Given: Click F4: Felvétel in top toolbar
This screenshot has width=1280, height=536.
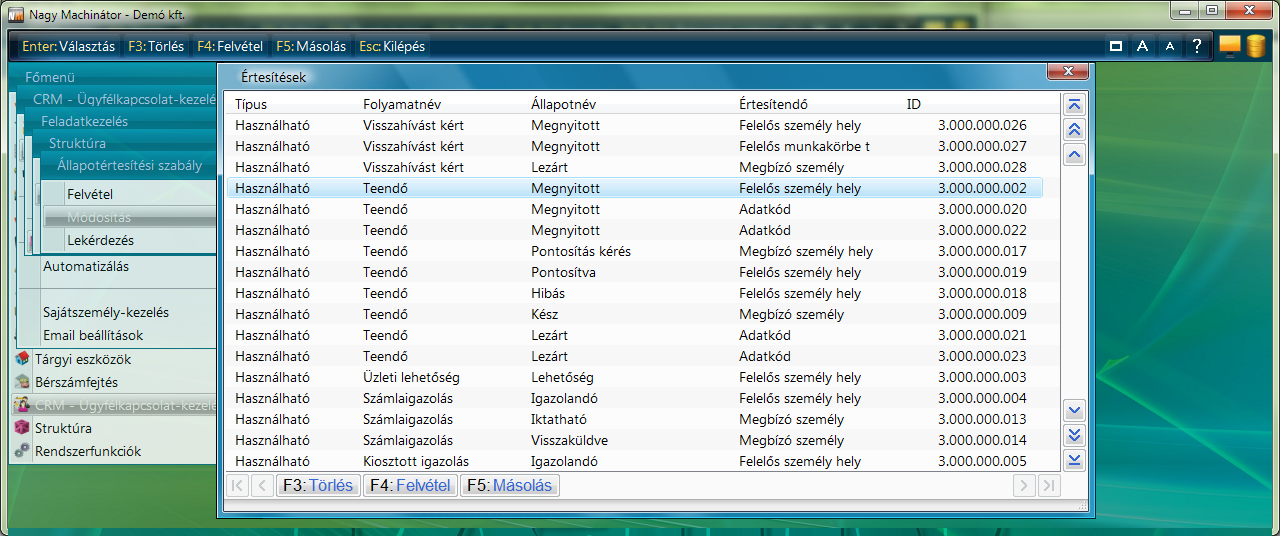Looking at the screenshot, I should tap(230, 46).
